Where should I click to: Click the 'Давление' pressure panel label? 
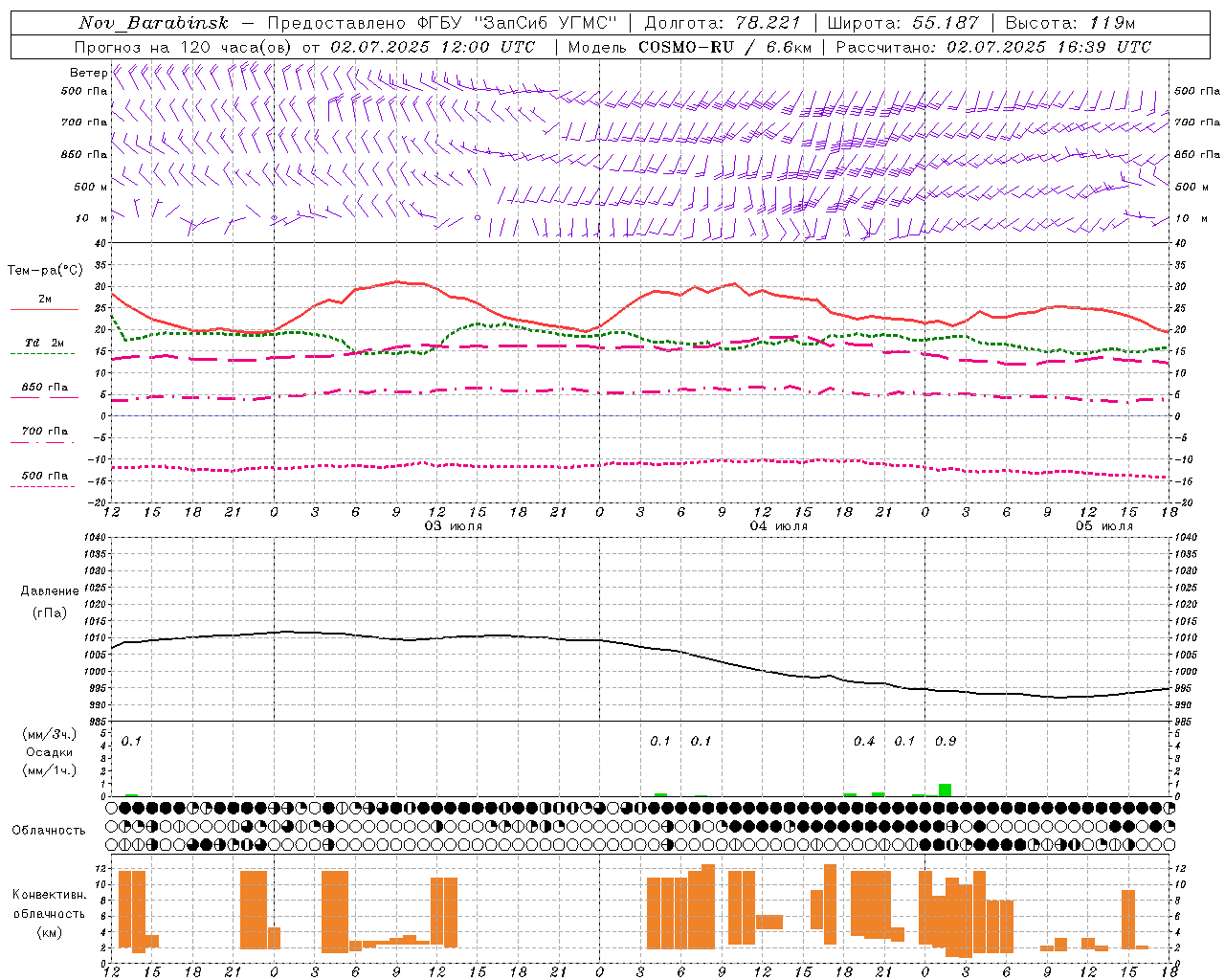(50, 591)
